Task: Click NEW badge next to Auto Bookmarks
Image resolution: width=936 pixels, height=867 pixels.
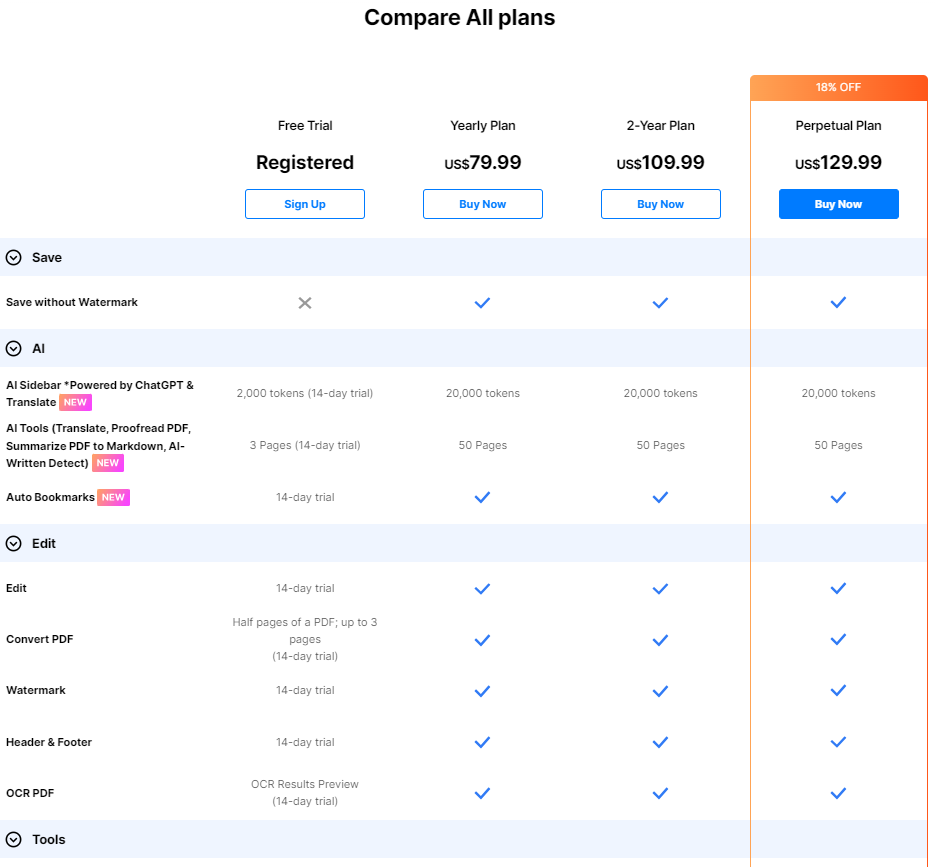Action: coord(114,497)
